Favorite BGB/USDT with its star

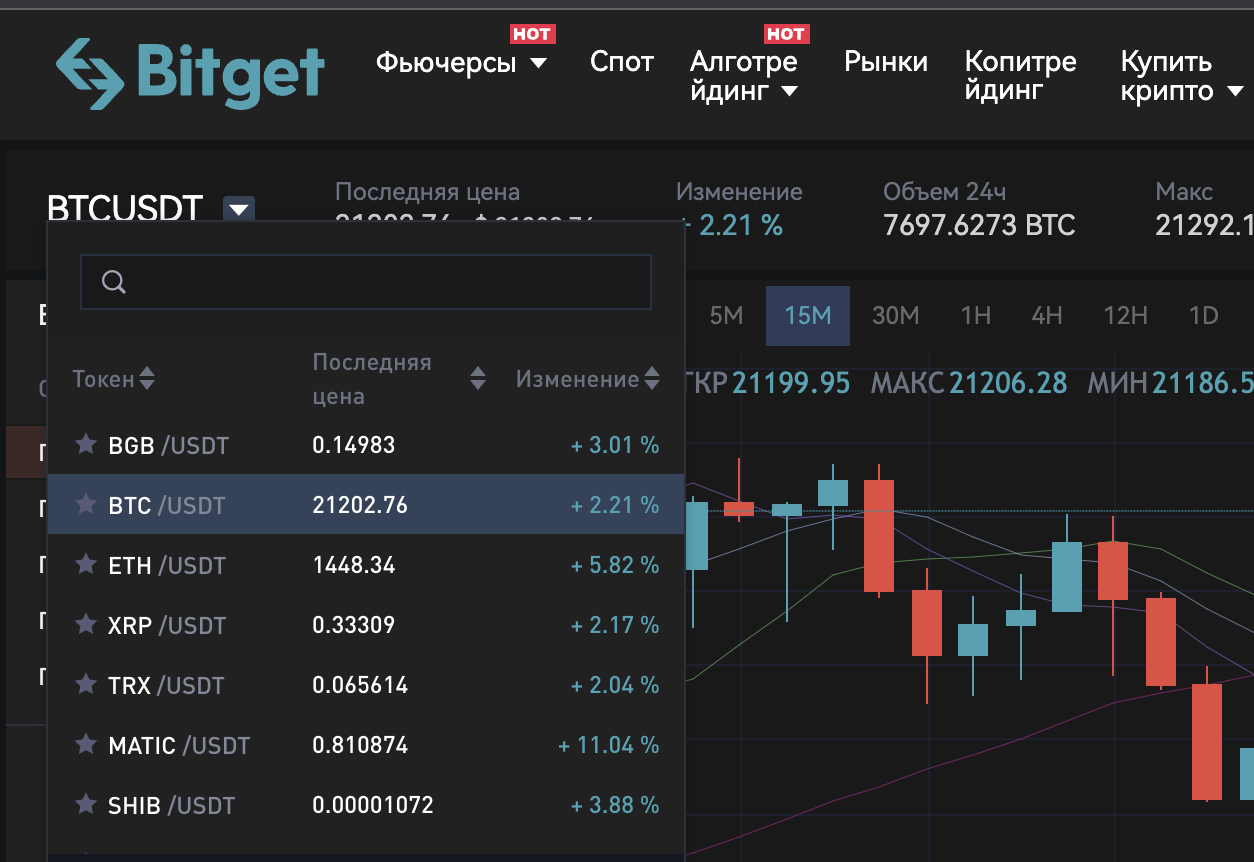[87, 444]
